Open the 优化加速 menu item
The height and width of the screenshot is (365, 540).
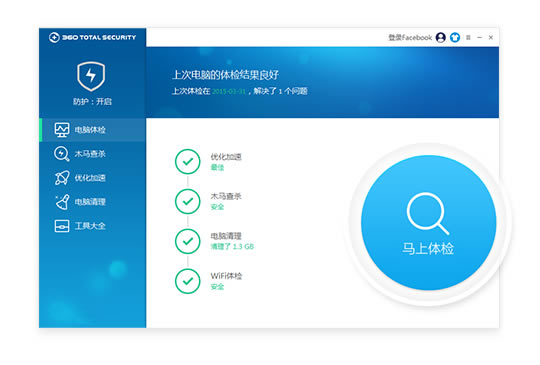(x=93, y=178)
